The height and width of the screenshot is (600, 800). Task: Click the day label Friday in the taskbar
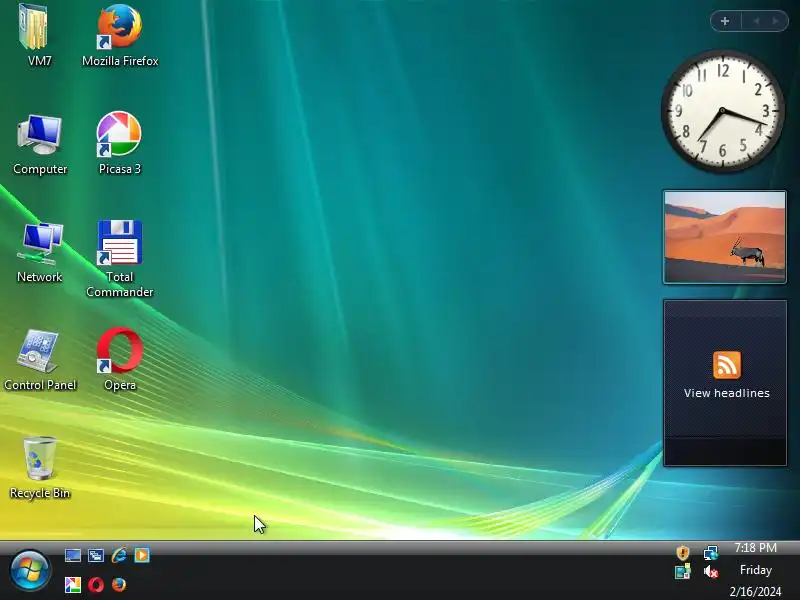coord(756,570)
